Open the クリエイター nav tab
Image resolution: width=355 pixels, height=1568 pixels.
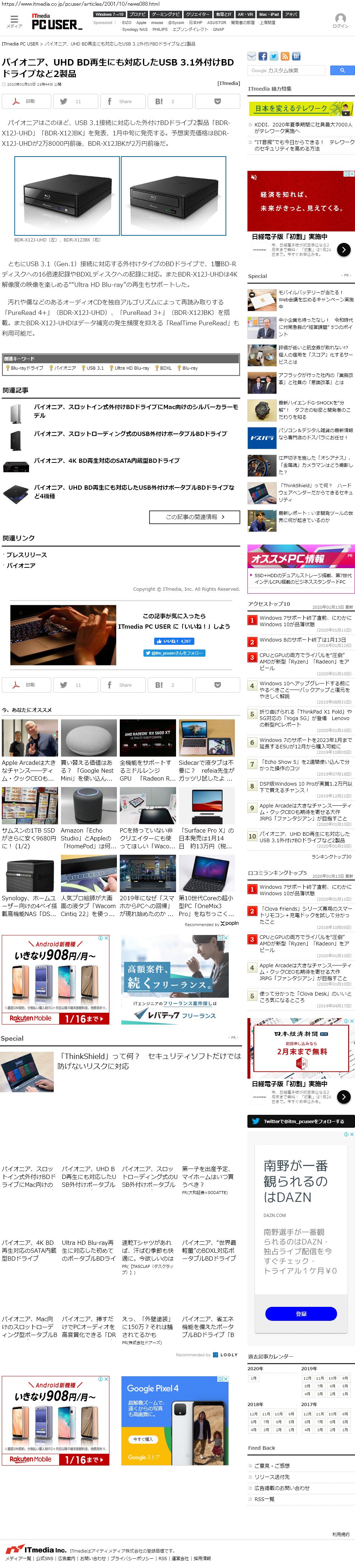point(197,14)
